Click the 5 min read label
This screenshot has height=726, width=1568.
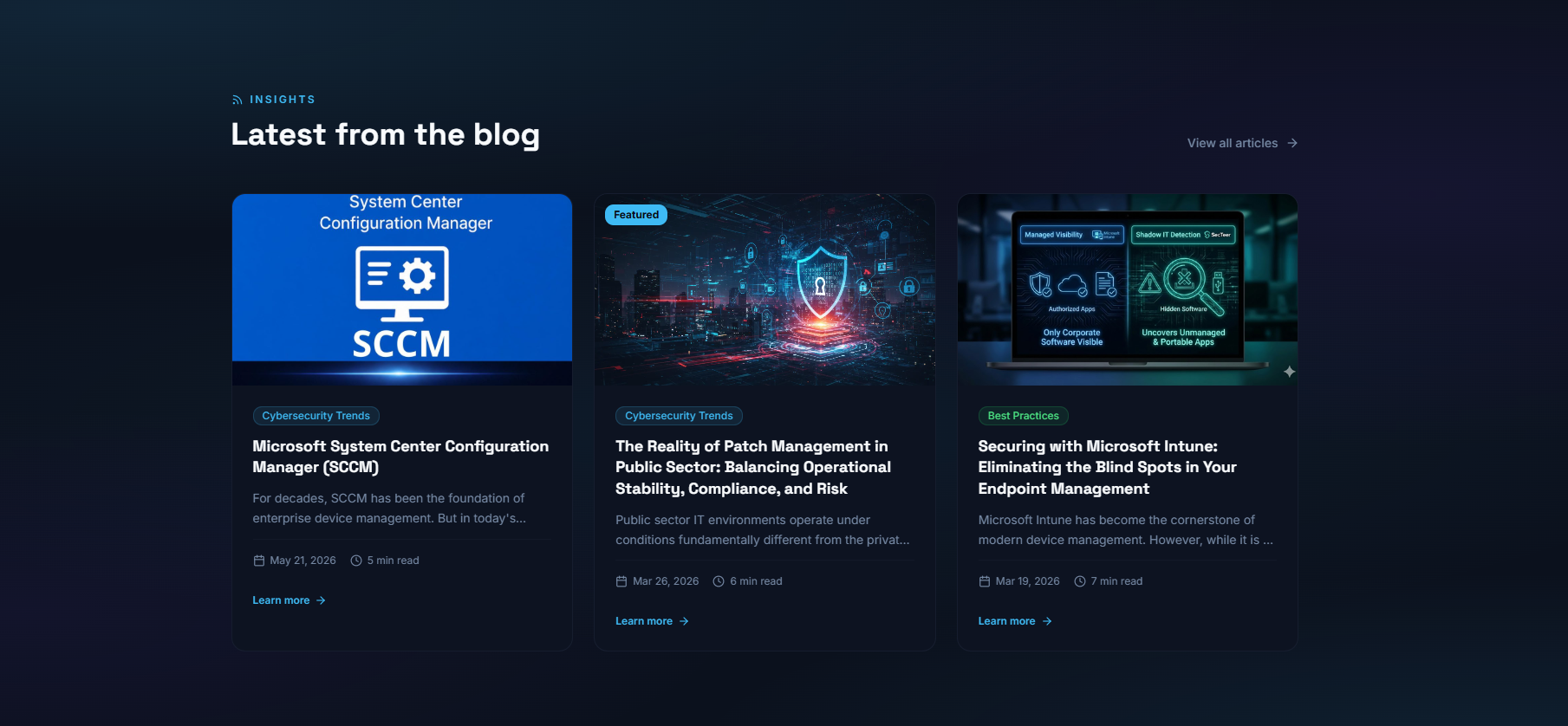(393, 561)
